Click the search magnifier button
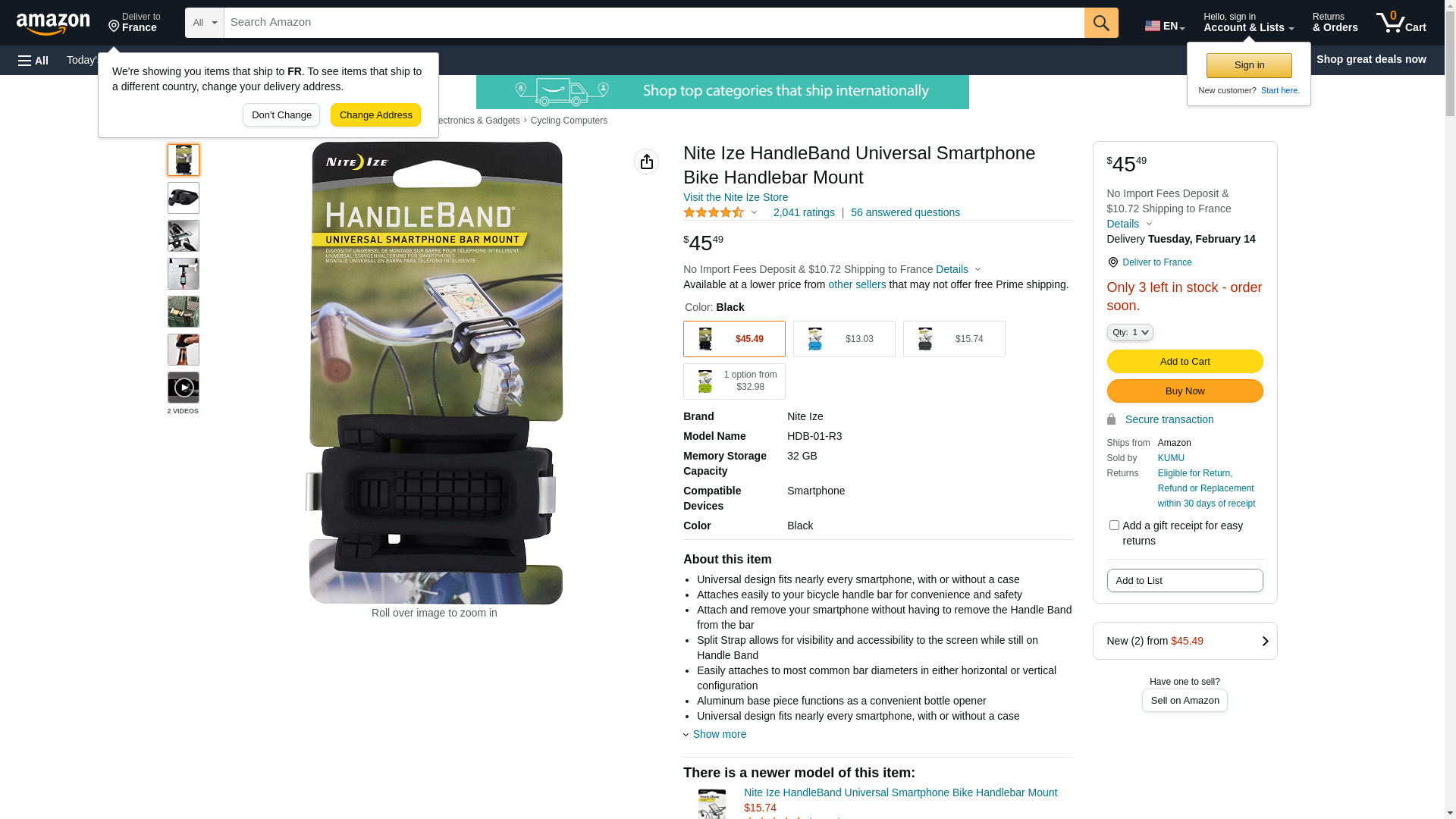 [x=1101, y=23]
